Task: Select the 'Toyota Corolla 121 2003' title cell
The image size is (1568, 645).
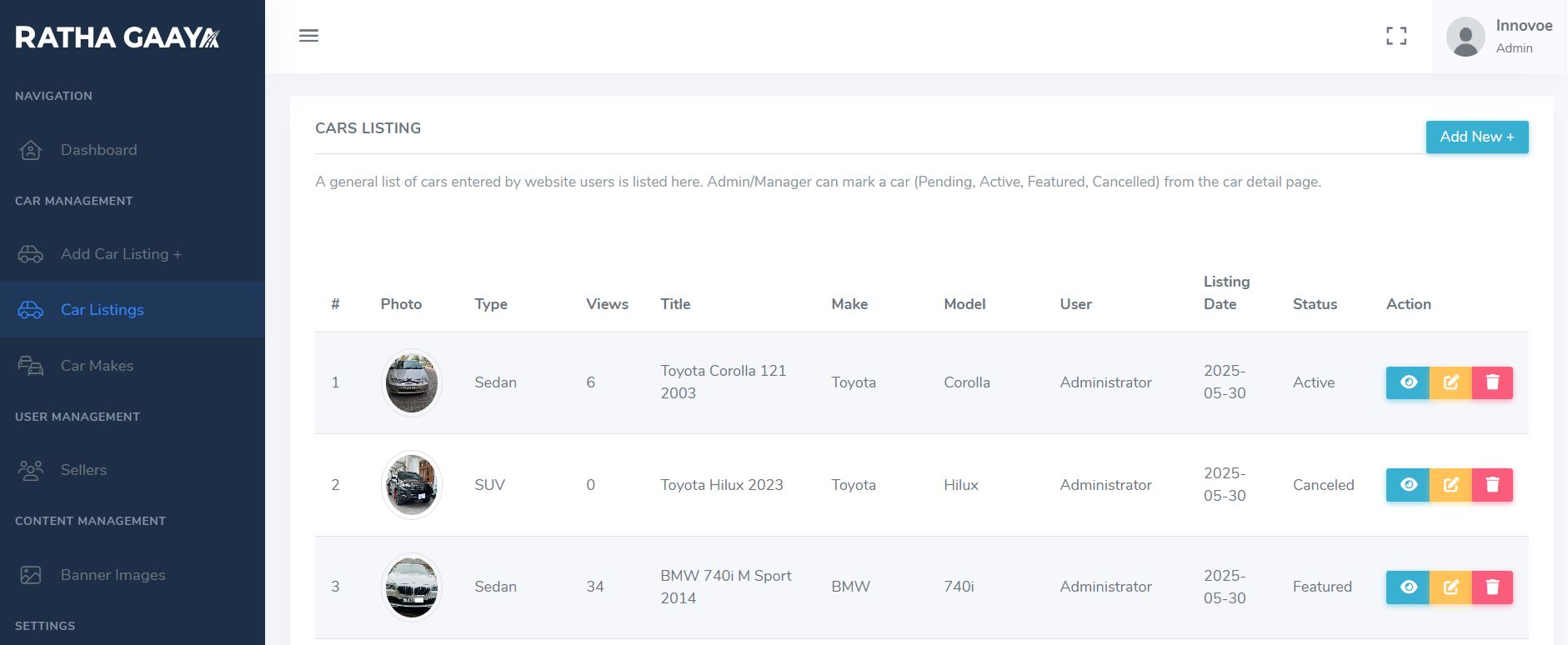Action: [x=723, y=382]
